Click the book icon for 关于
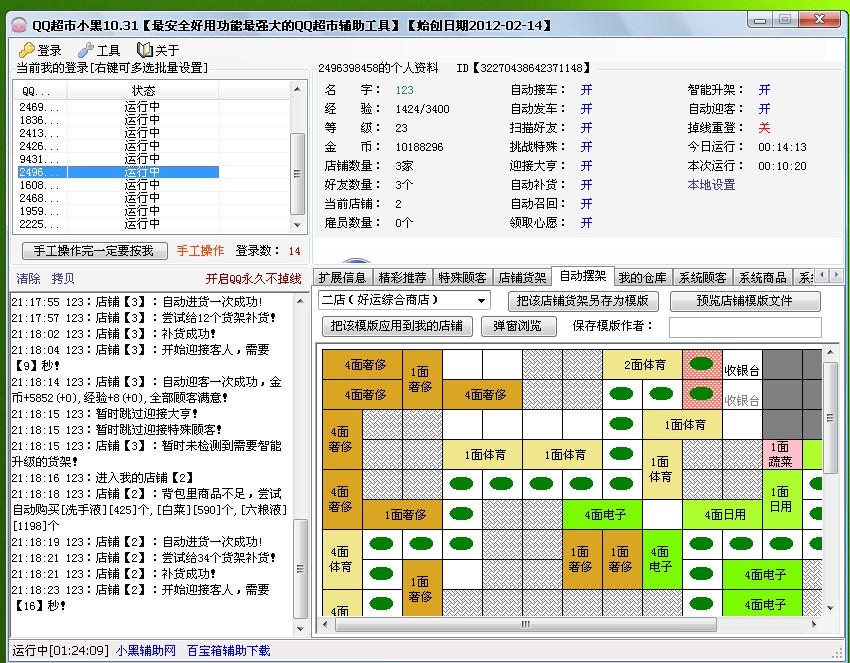The height and width of the screenshot is (663, 850). (144, 50)
